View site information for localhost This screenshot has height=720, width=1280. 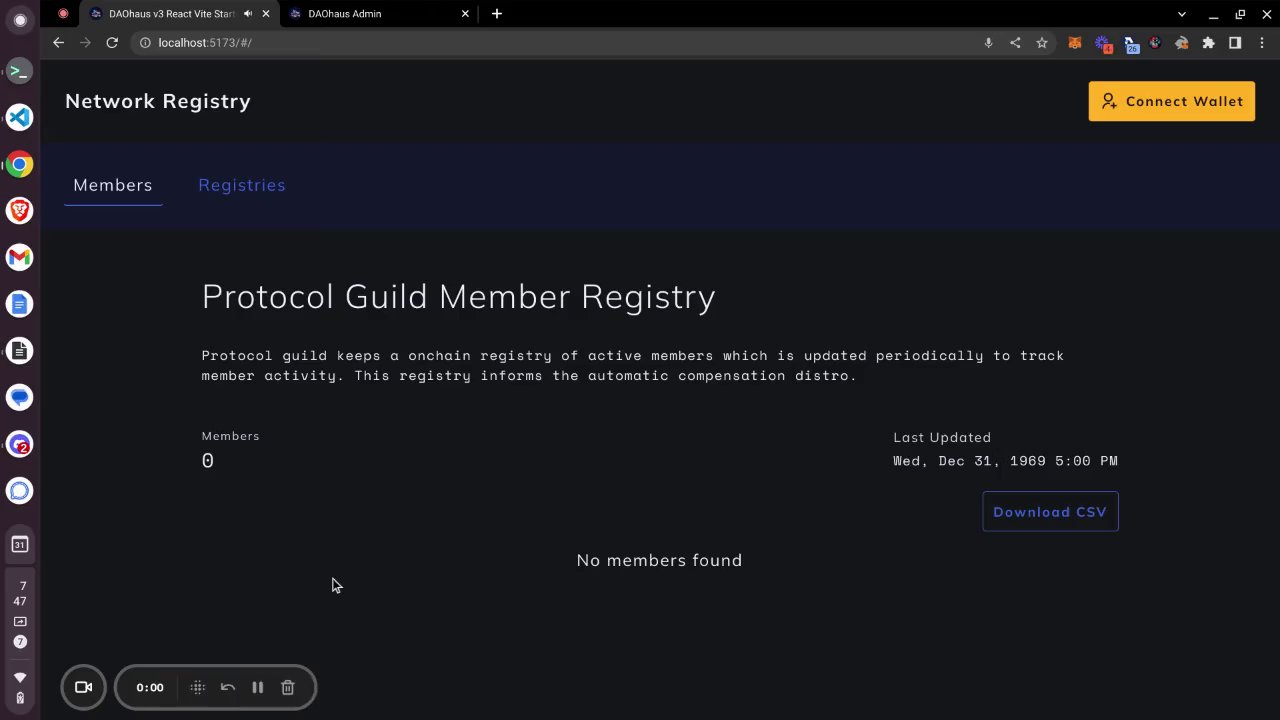[x=145, y=43]
